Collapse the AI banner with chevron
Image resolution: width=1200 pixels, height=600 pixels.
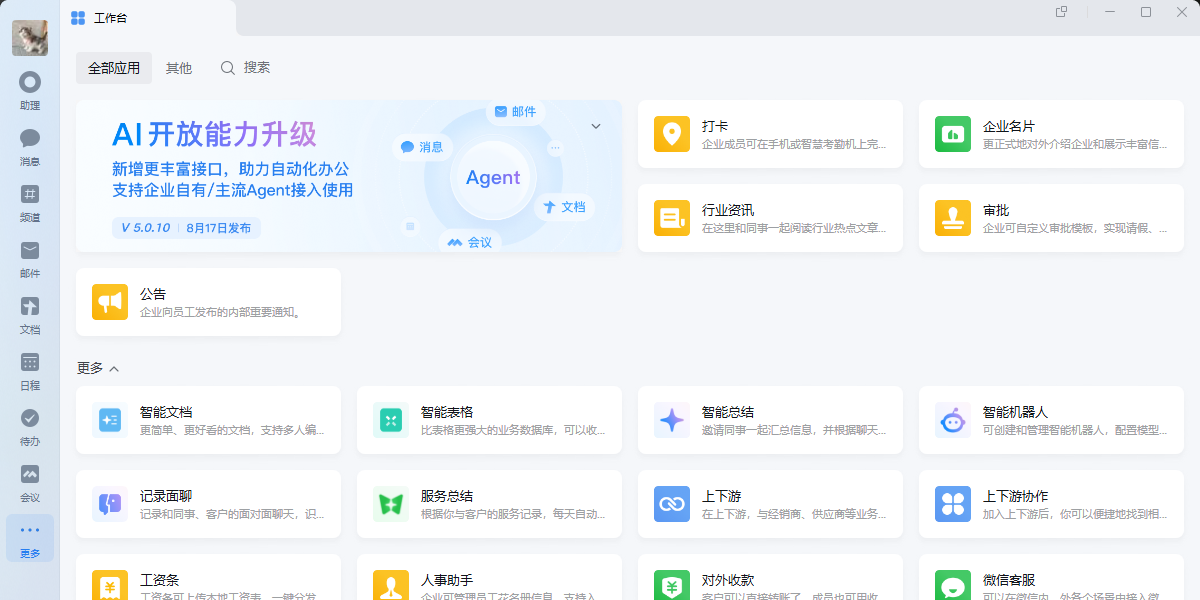[596, 126]
